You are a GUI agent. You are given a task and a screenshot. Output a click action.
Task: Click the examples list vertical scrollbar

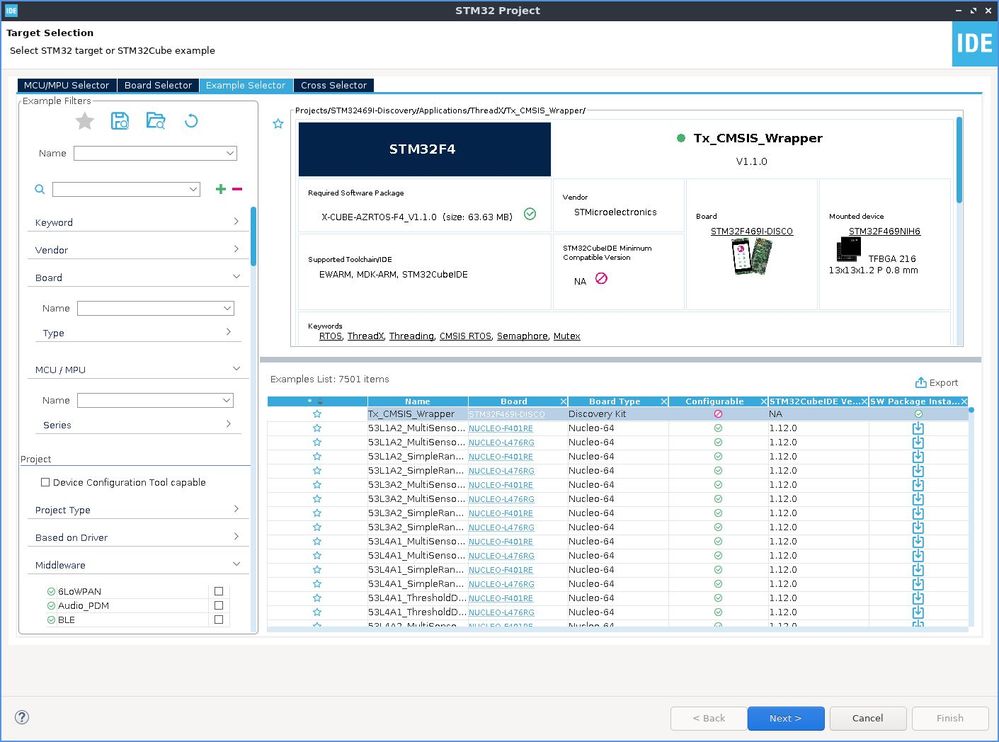point(971,410)
